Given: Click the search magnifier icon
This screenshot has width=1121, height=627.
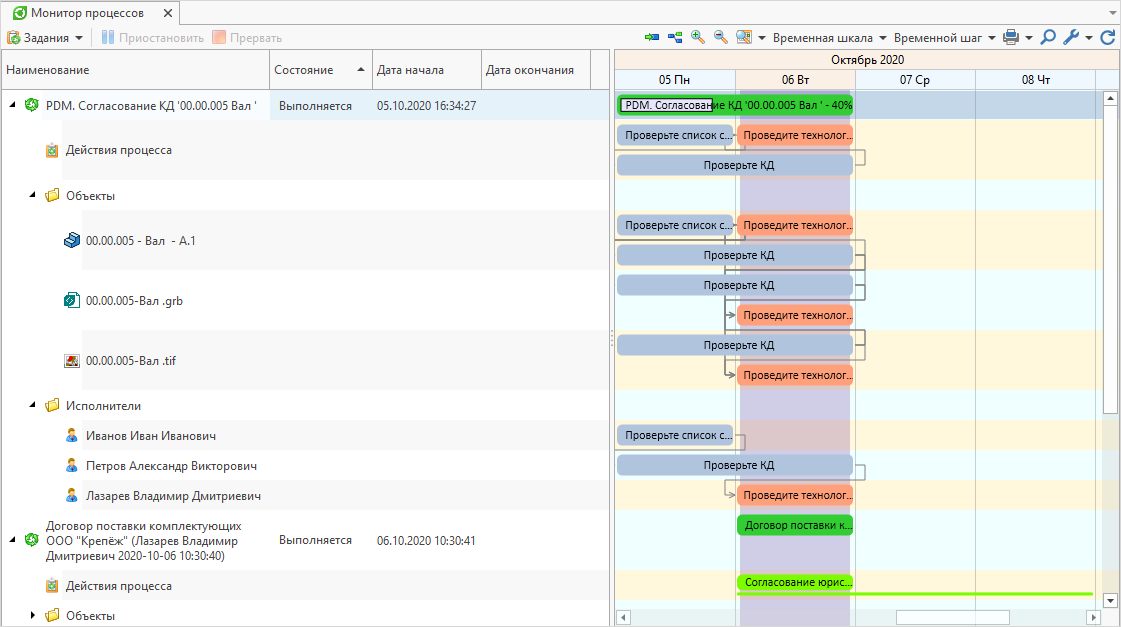Looking at the screenshot, I should (1047, 37).
